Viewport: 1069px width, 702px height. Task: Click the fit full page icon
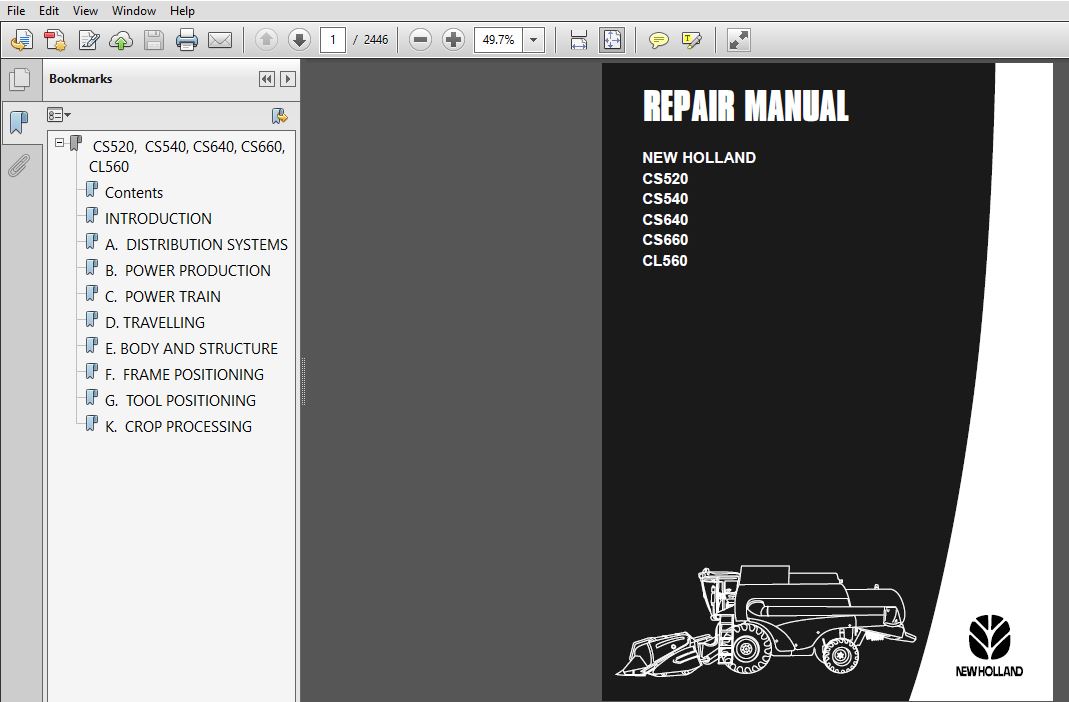coord(612,40)
